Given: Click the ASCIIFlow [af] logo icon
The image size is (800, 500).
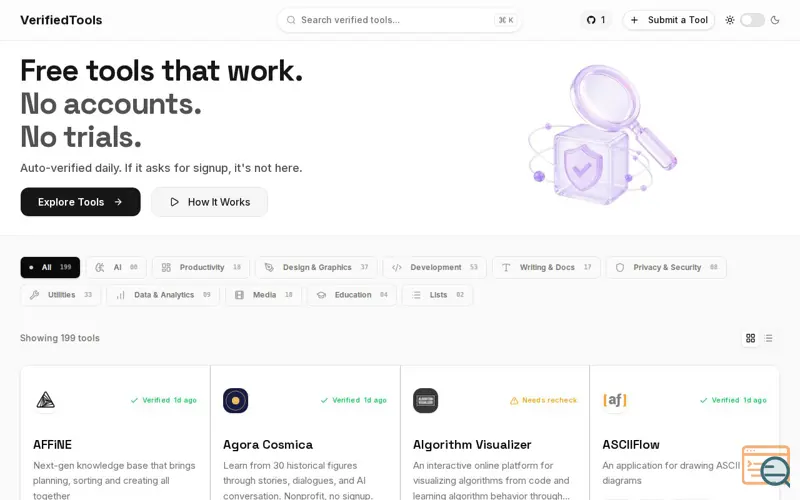Looking at the screenshot, I should click(615, 400).
